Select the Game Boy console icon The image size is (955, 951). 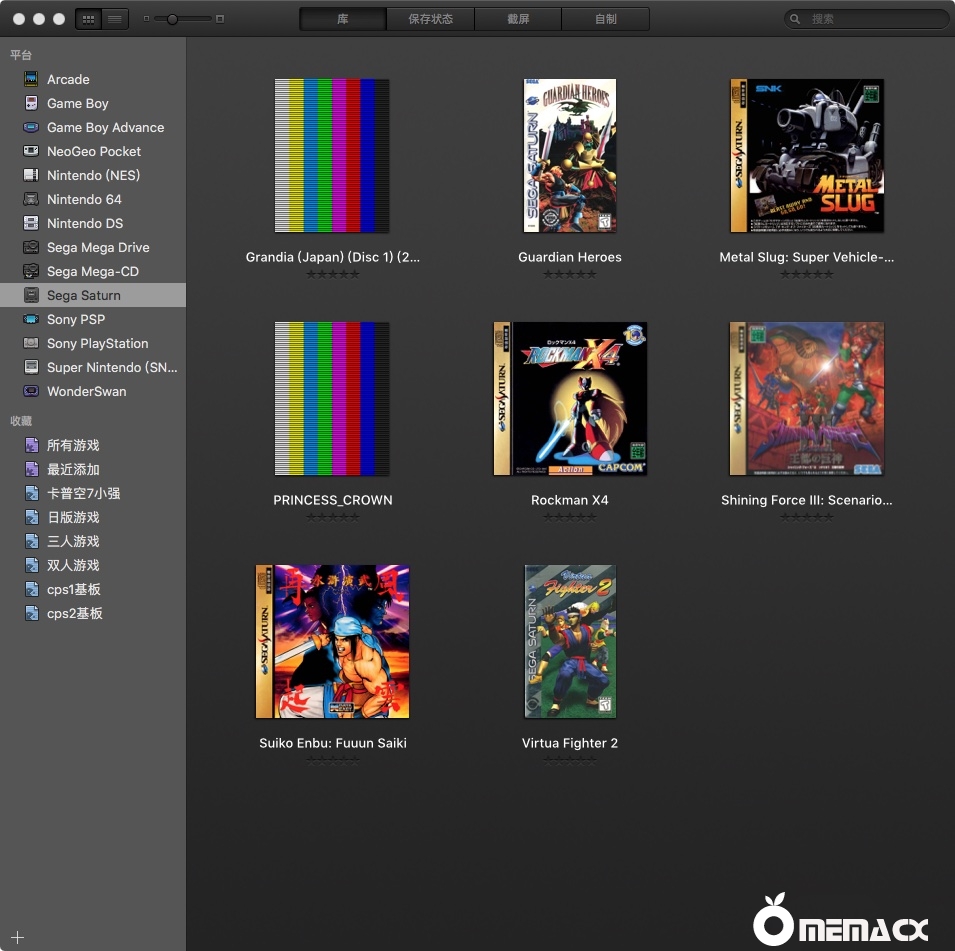click(31, 103)
